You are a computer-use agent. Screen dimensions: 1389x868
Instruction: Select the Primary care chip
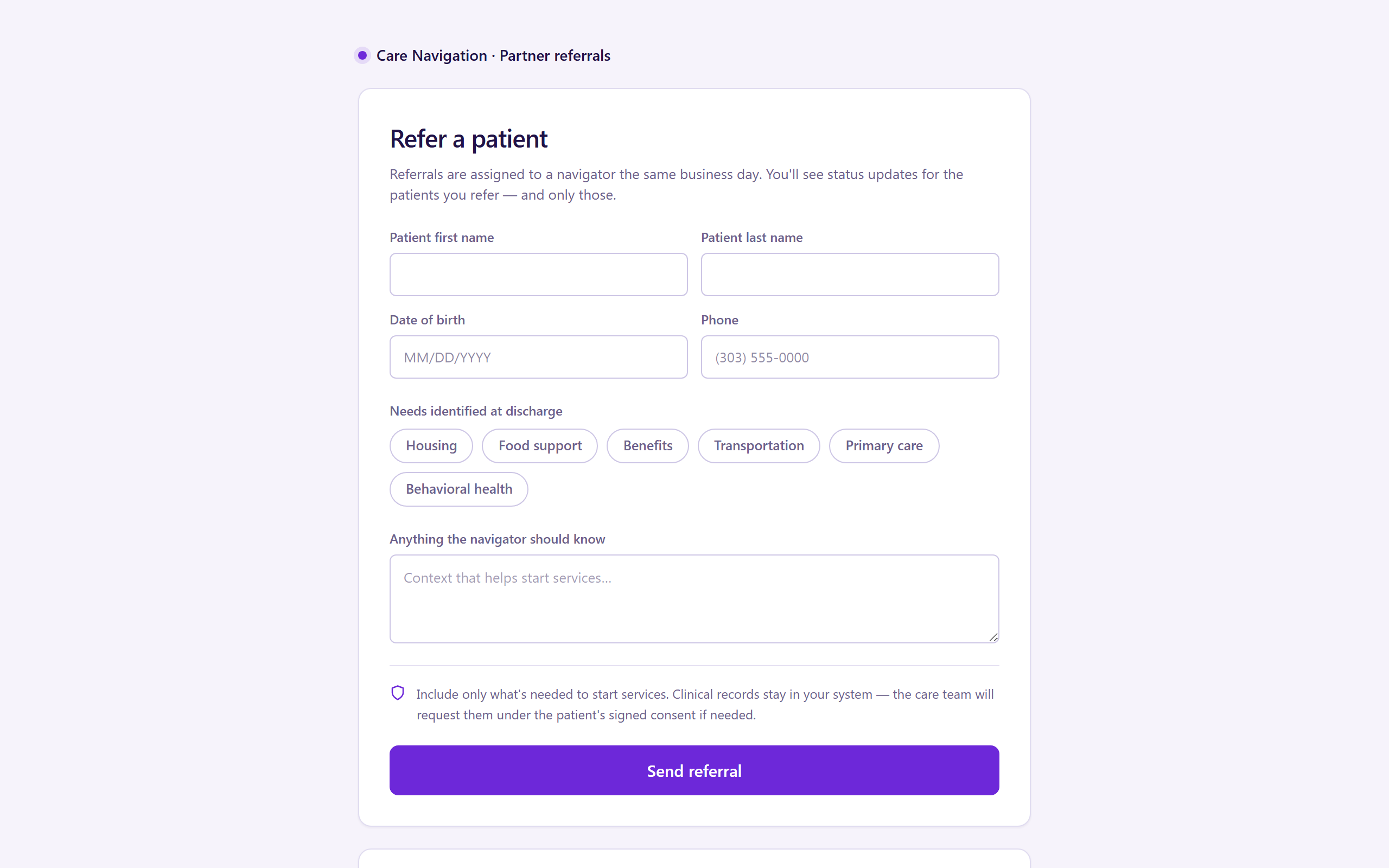click(884, 445)
